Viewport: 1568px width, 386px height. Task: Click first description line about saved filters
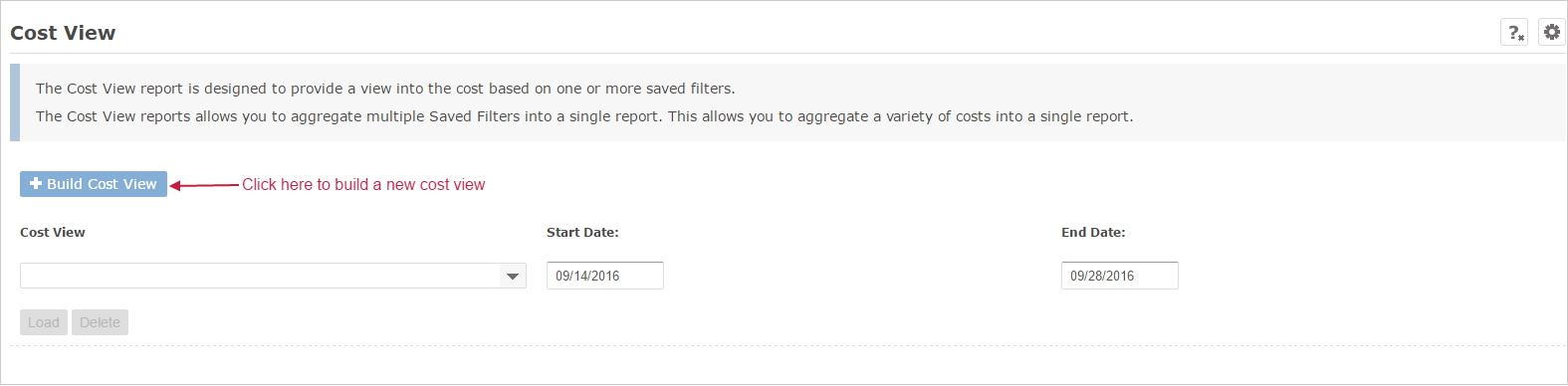(x=385, y=89)
